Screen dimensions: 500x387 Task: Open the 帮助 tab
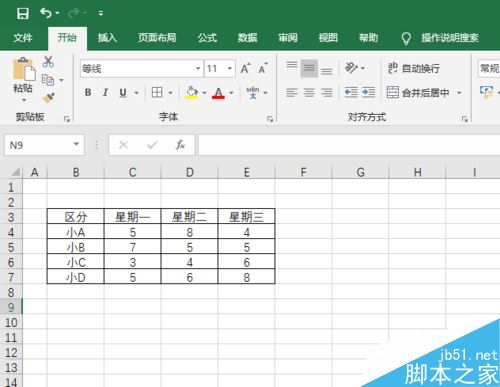click(x=368, y=38)
